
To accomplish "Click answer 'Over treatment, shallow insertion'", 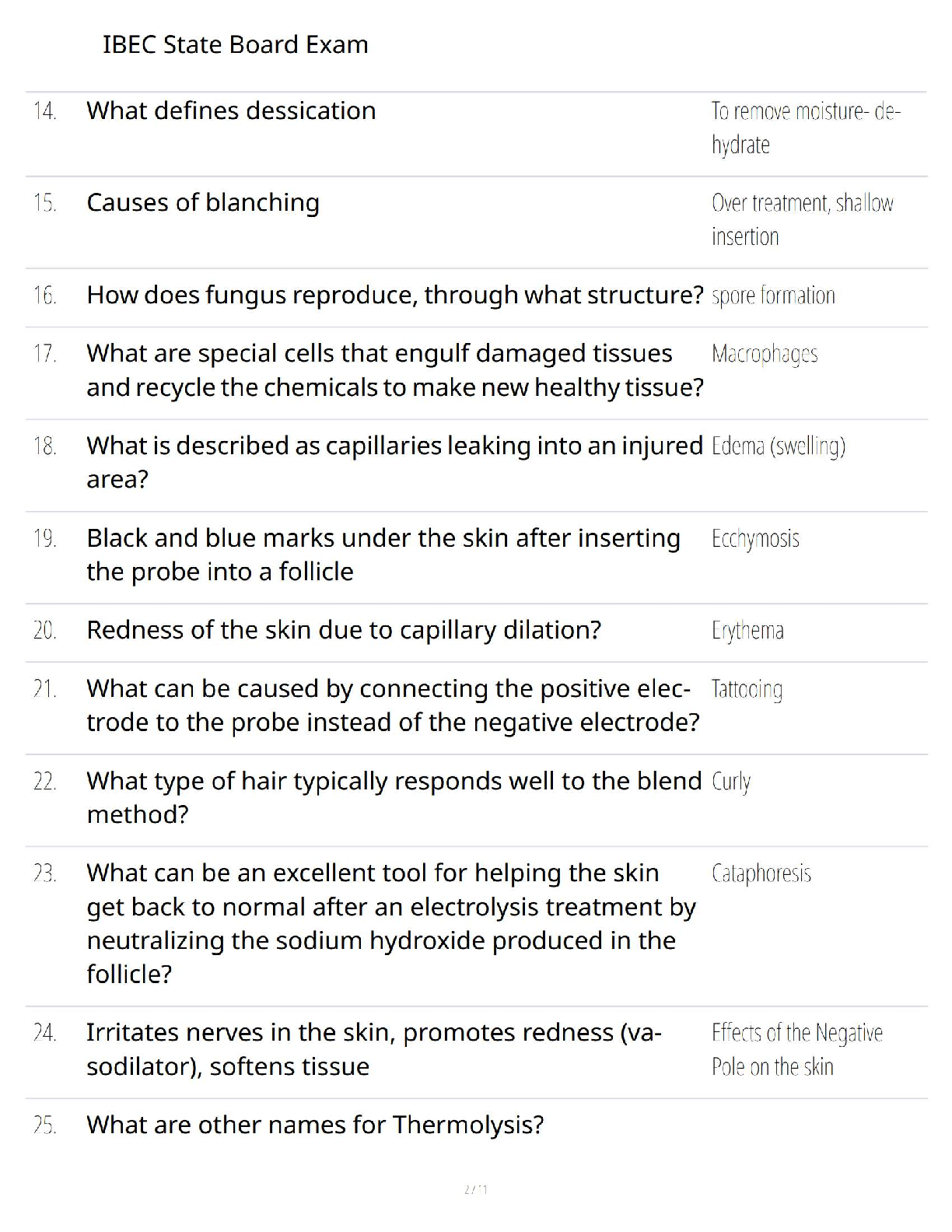I will click(x=802, y=219).
